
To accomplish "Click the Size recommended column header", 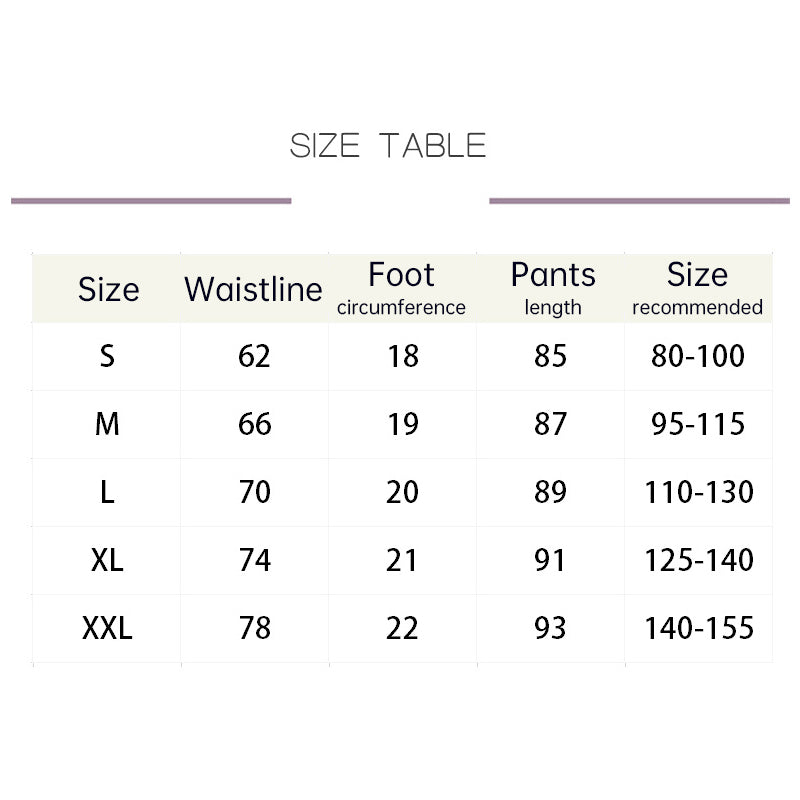I will pyautogui.click(x=697, y=288).
